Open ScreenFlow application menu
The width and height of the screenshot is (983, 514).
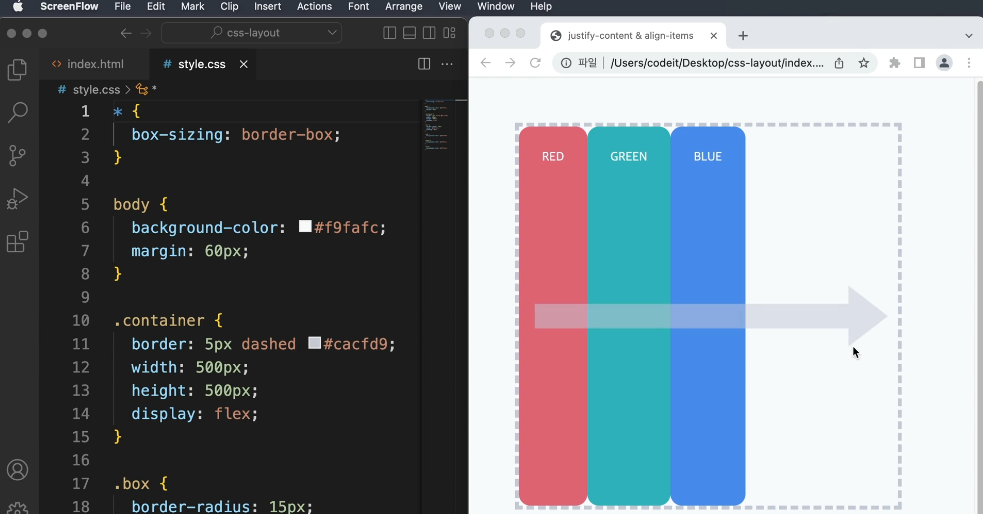tap(69, 6)
